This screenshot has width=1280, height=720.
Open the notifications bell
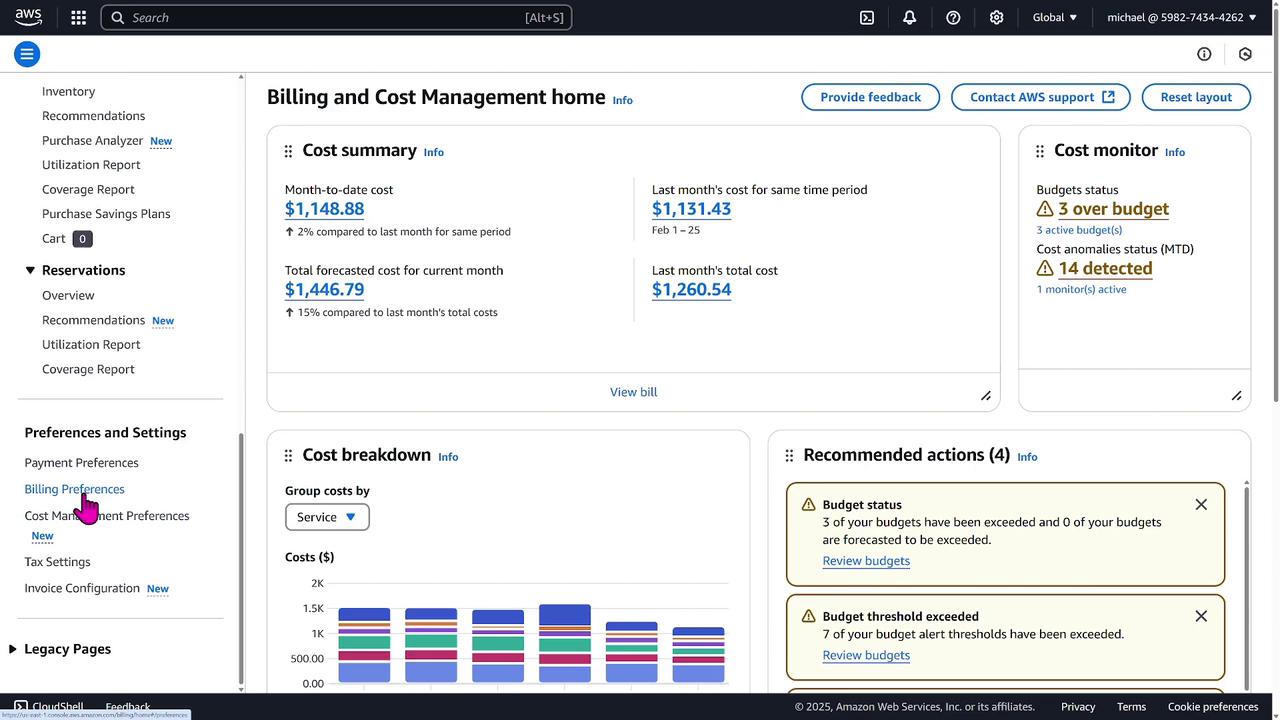[909, 17]
